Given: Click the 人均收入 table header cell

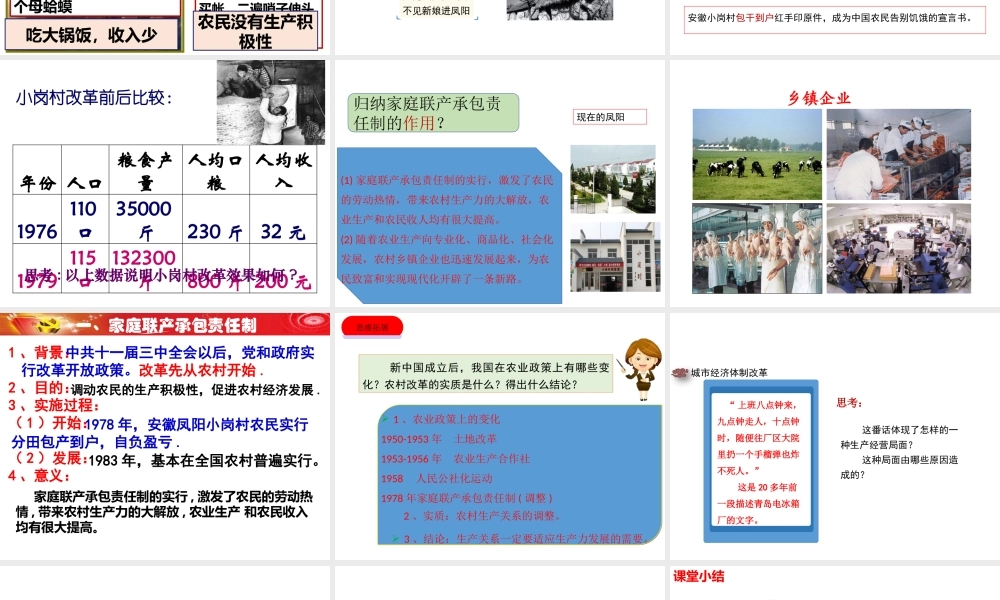Looking at the screenshot, I should point(283,170).
